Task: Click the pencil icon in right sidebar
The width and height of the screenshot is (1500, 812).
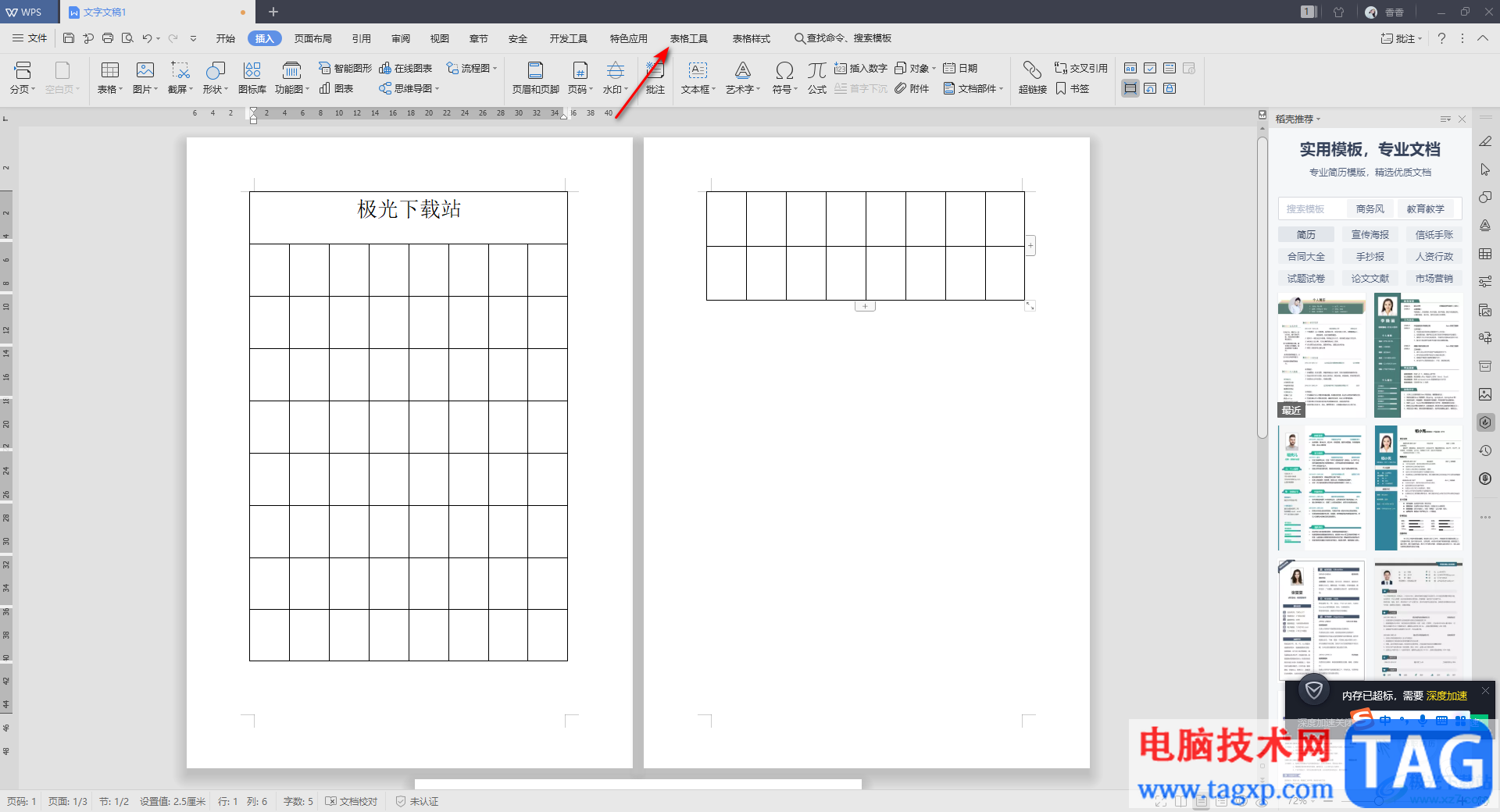Action: [x=1485, y=141]
